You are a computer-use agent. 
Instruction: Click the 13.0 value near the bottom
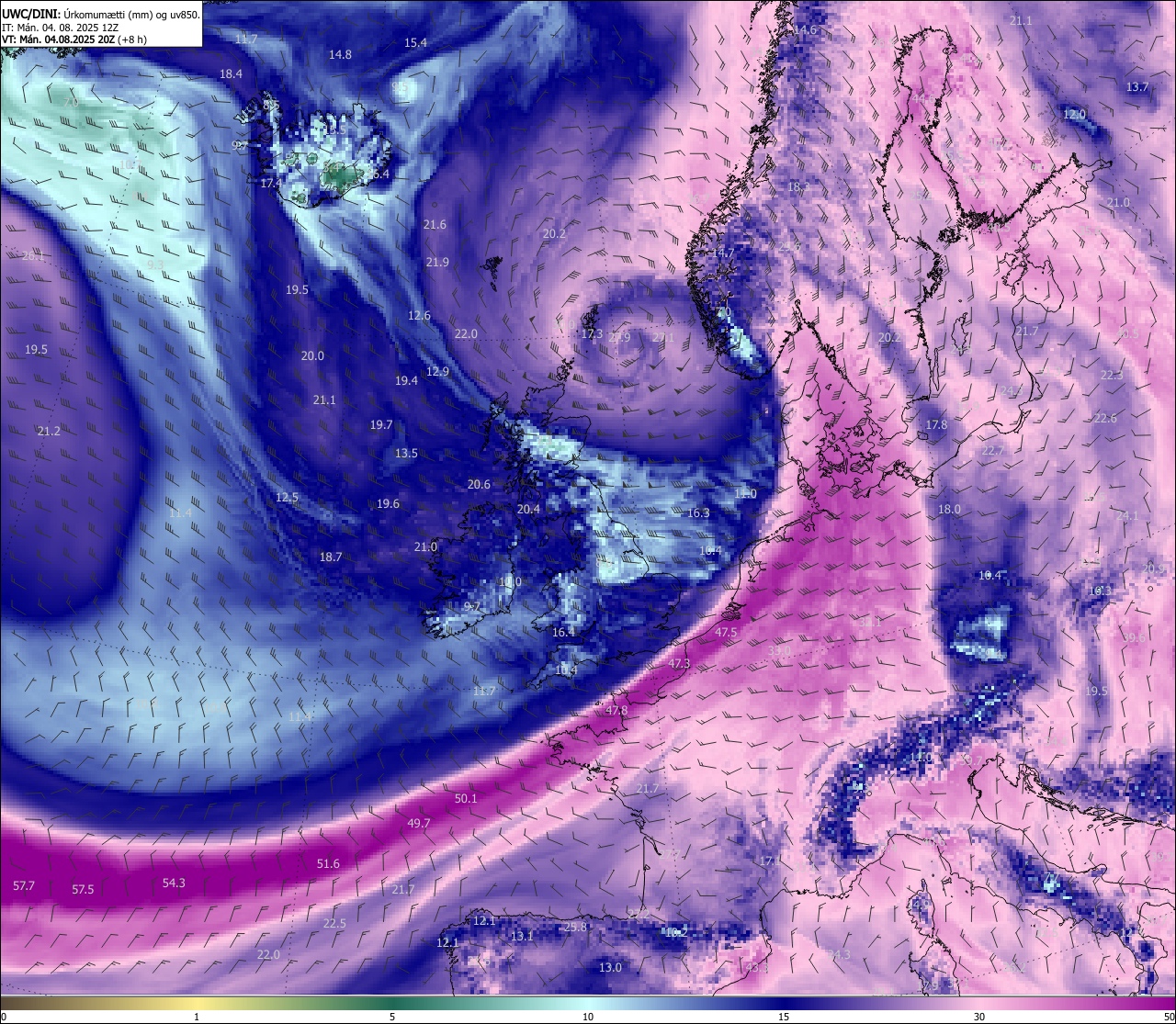point(610,967)
